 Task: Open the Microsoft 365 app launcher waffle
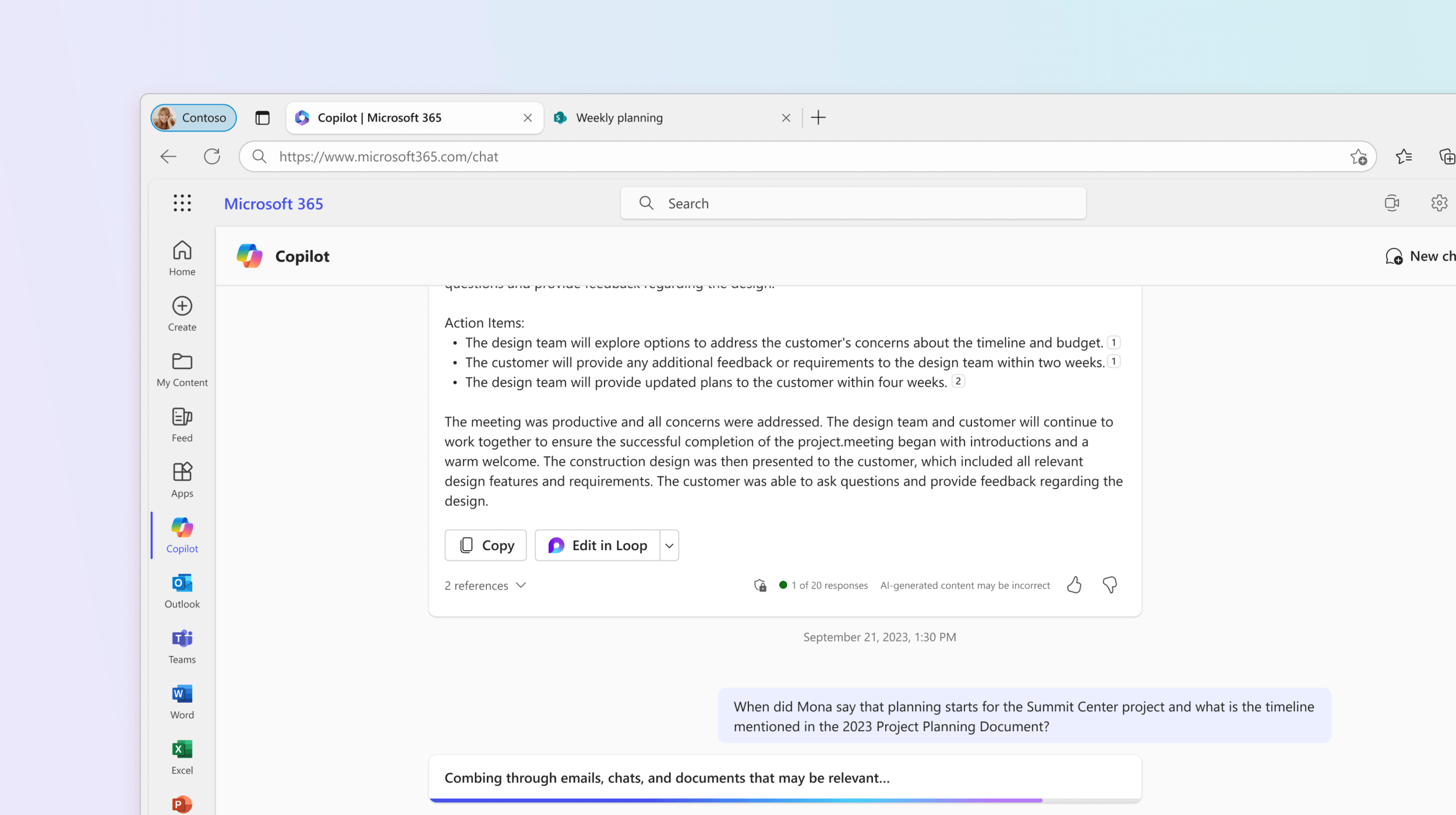182,203
